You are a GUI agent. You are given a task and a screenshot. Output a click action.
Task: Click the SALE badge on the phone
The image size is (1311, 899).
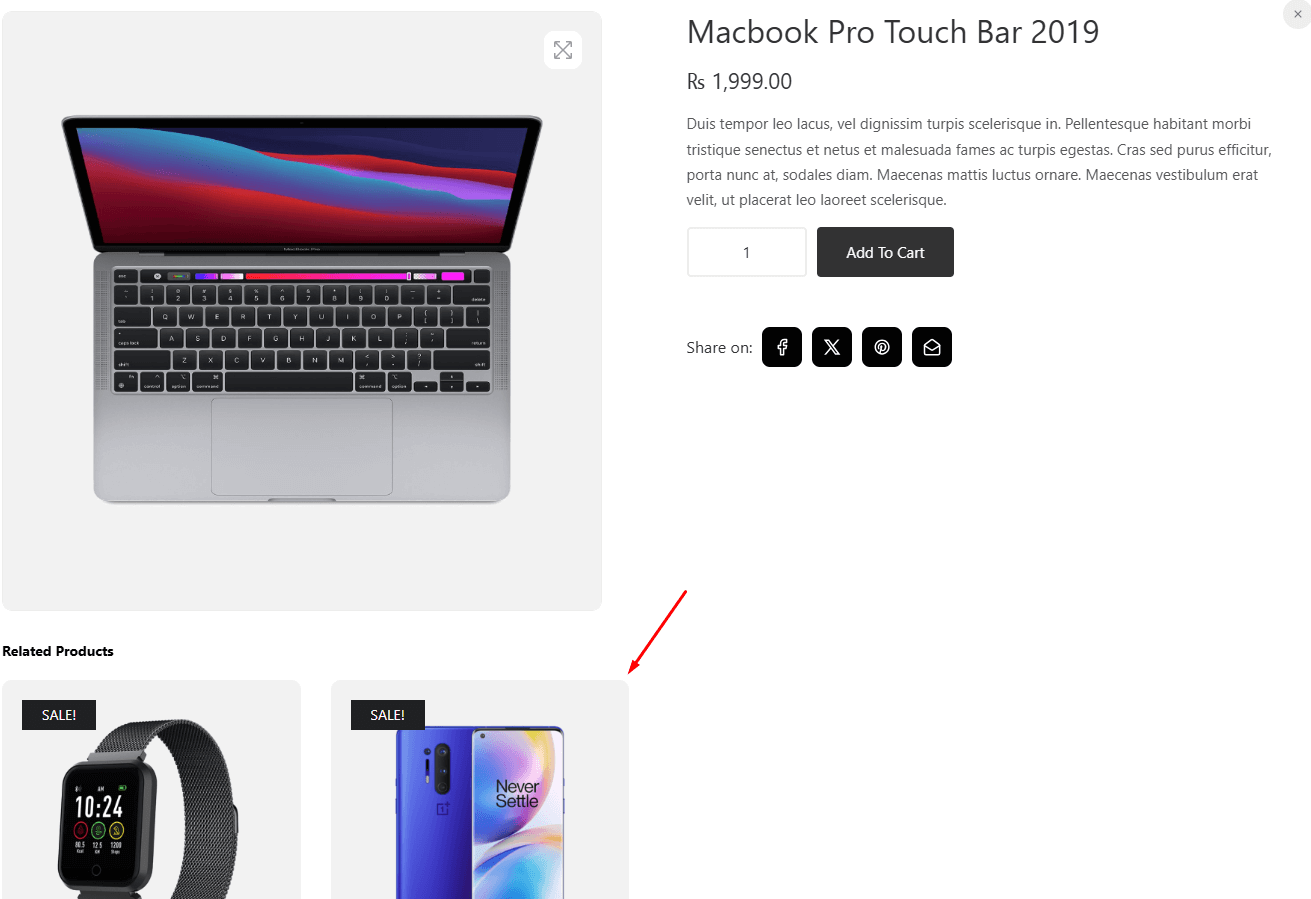(x=387, y=714)
